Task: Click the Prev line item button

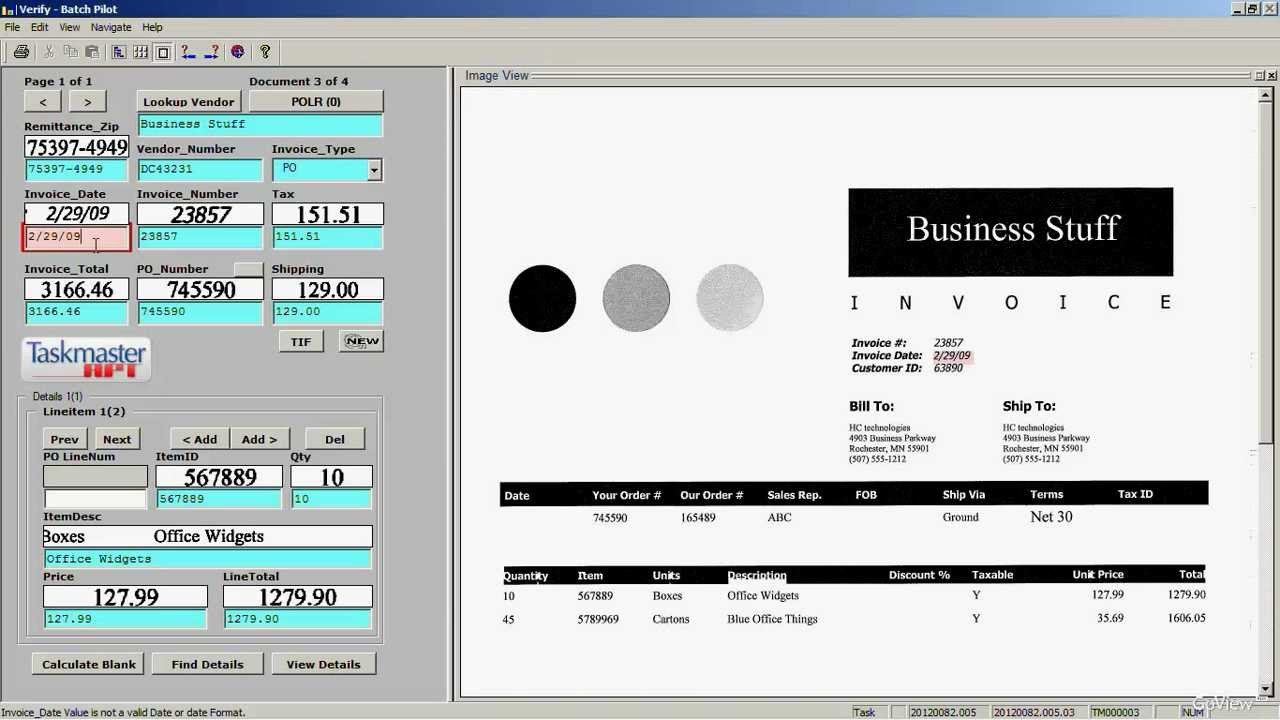Action: coord(65,439)
